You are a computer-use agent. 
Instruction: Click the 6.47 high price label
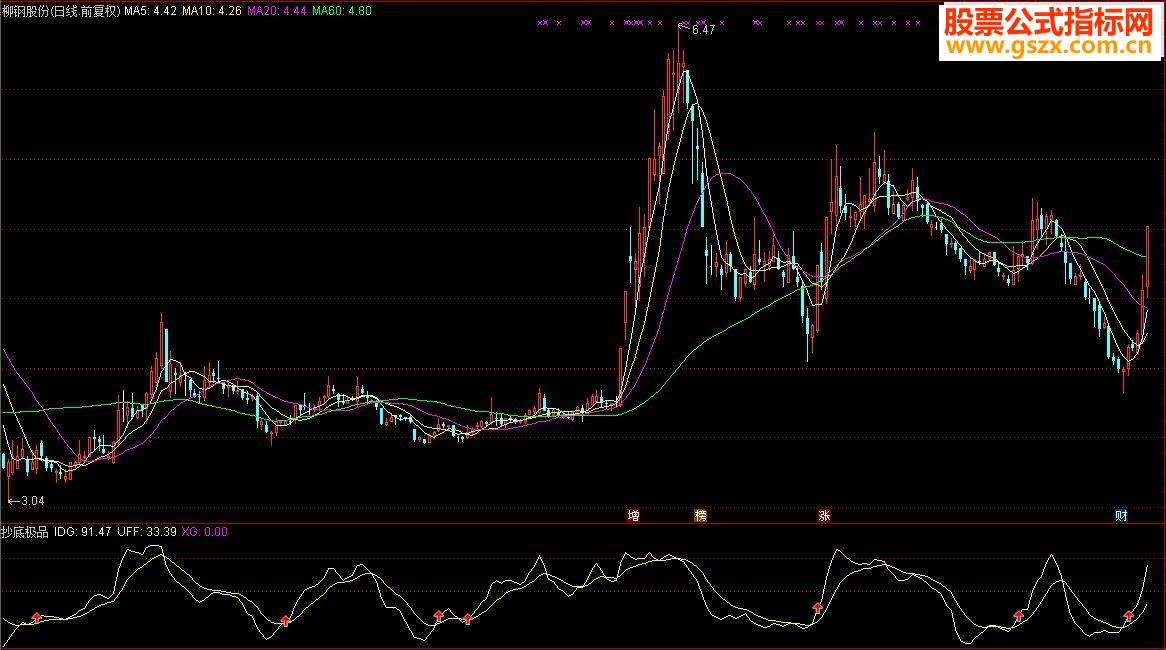[703, 30]
